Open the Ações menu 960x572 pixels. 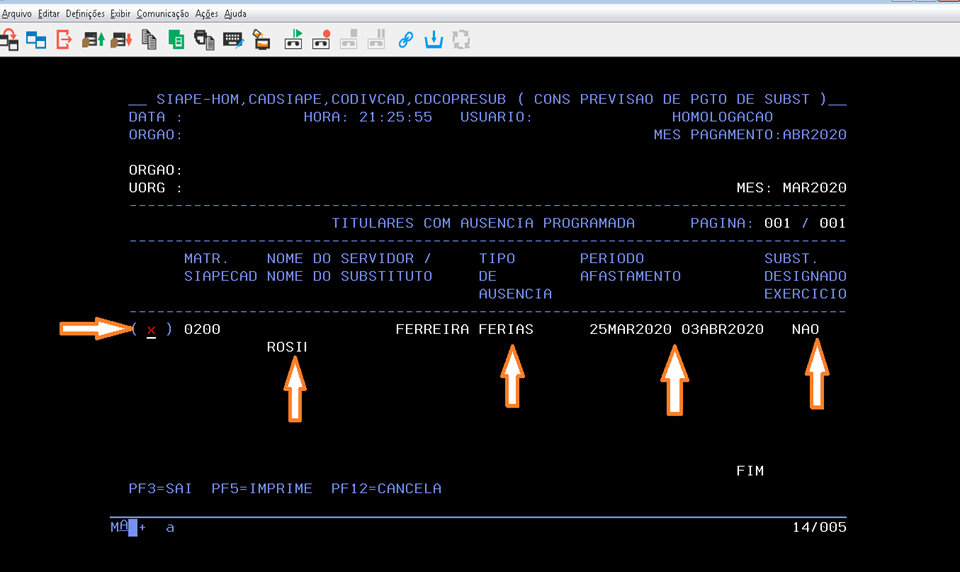(206, 13)
